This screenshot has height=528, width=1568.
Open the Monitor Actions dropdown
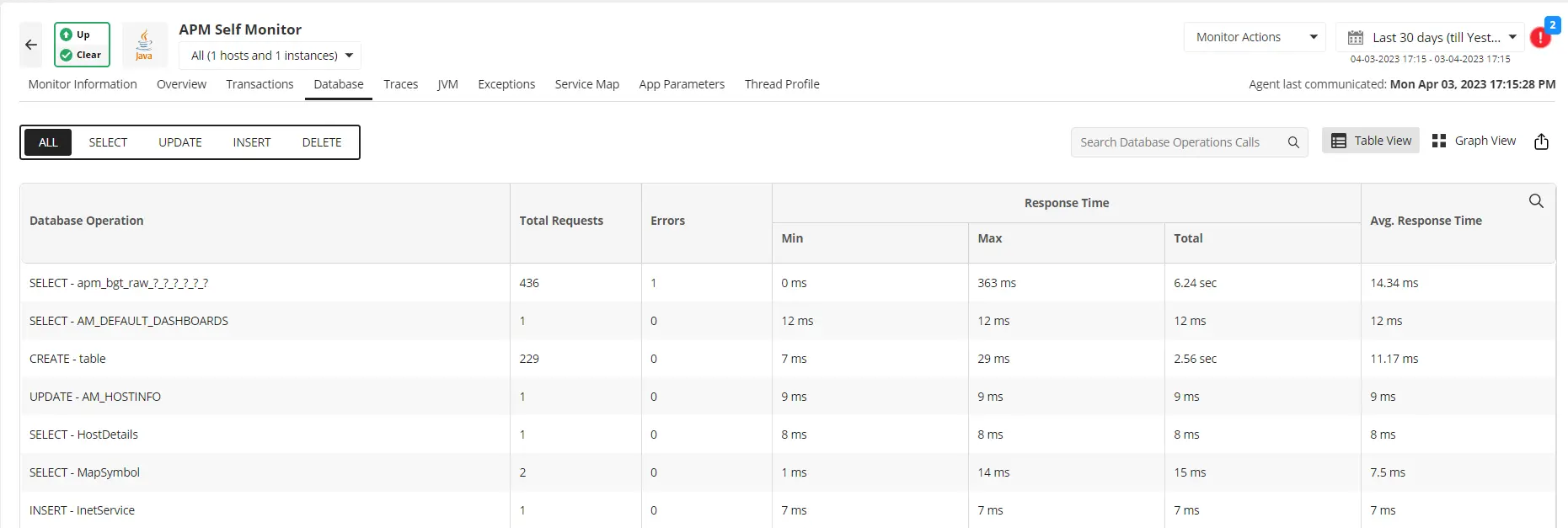[x=1253, y=37]
